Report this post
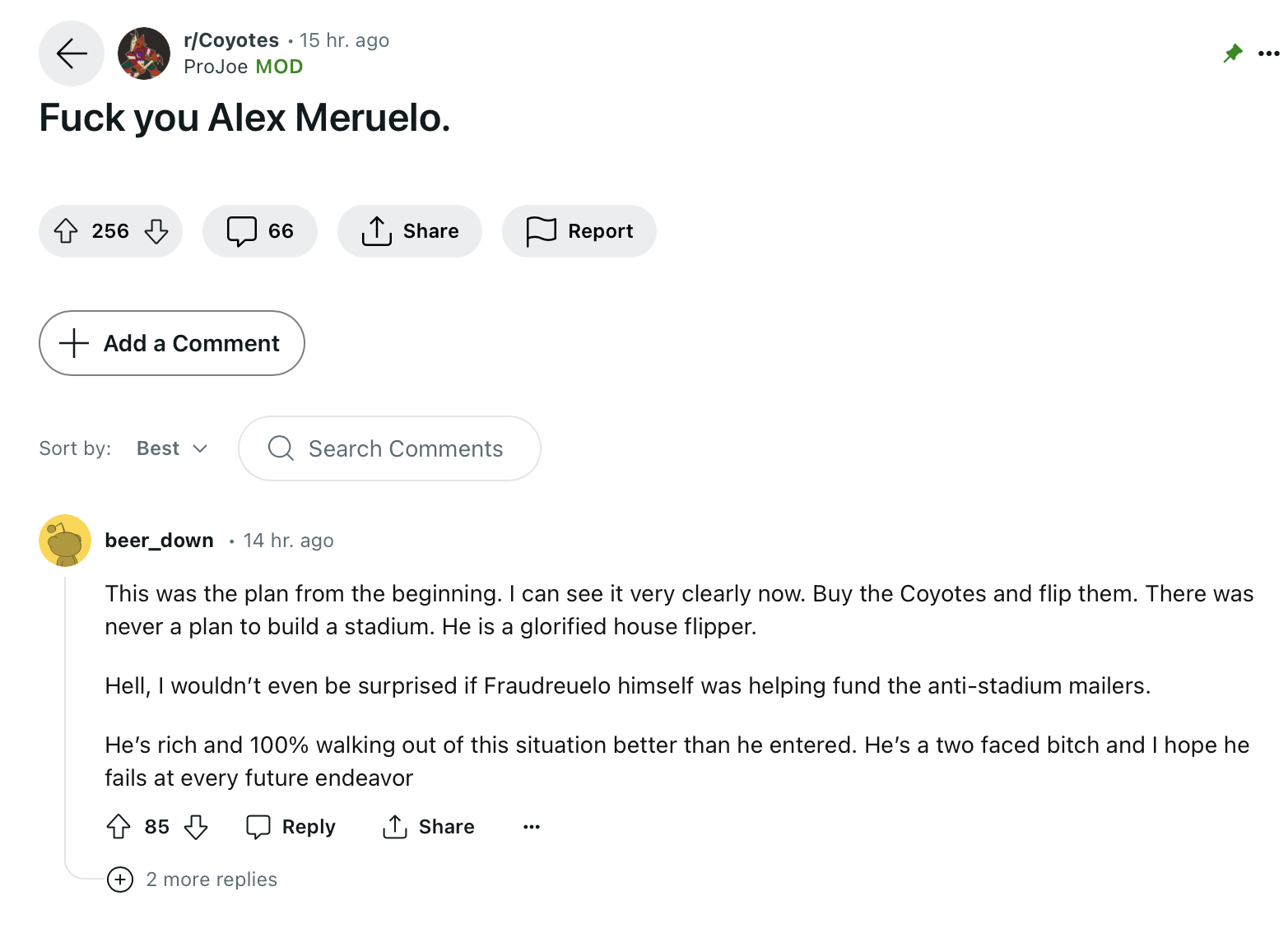Screen dimensions: 1288x933 [579, 231]
